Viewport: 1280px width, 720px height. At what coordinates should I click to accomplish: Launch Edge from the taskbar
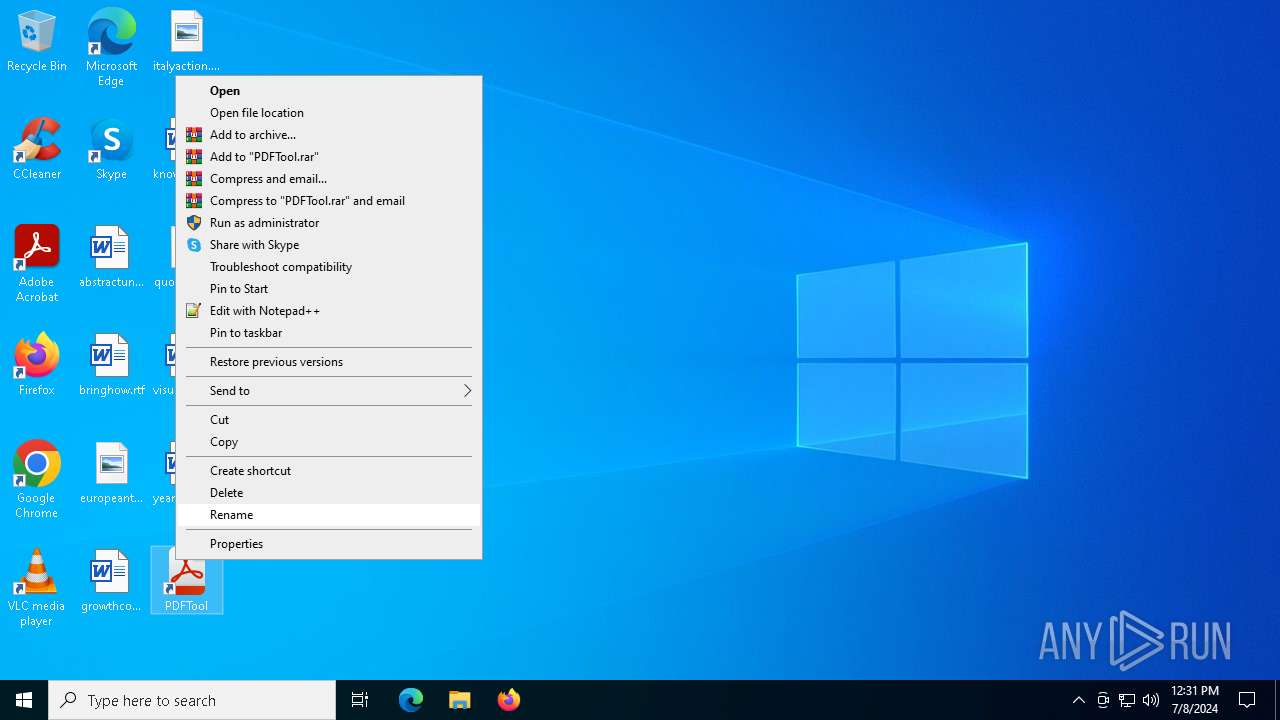[411, 700]
